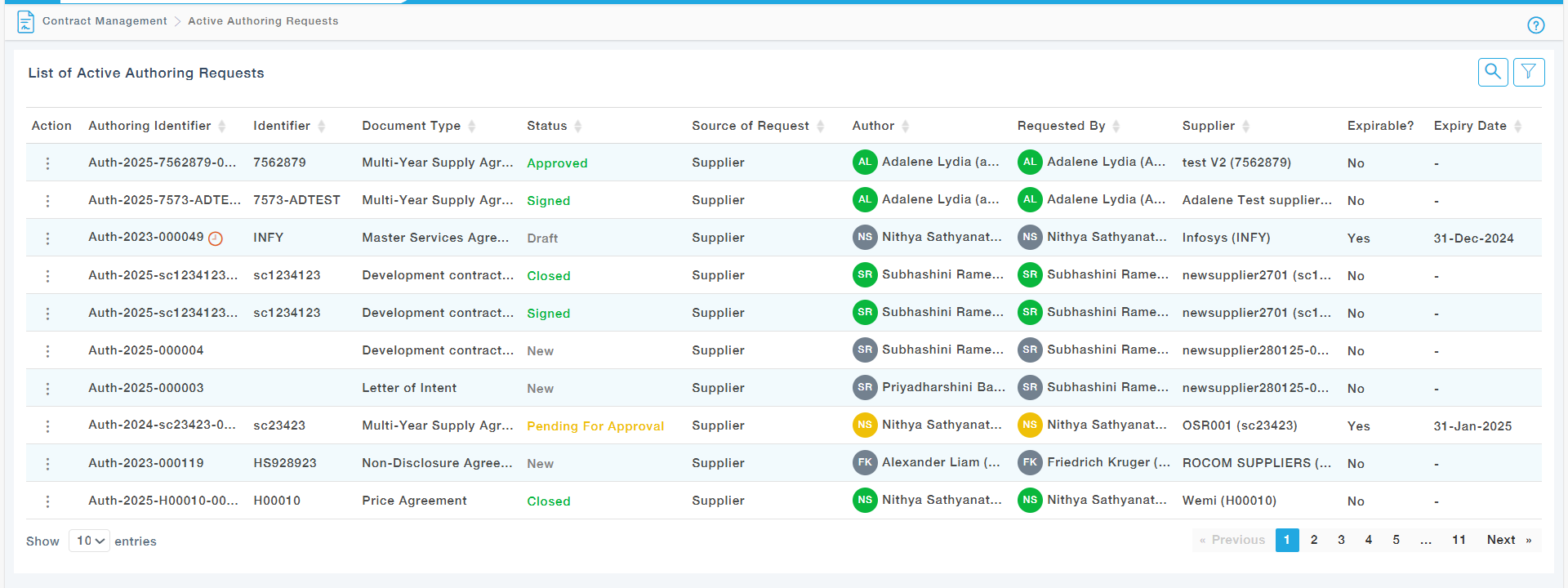This screenshot has height=588, width=1568.
Task: Open action menu for Auth-2023-000119 row
Action: click(x=47, y=464)
